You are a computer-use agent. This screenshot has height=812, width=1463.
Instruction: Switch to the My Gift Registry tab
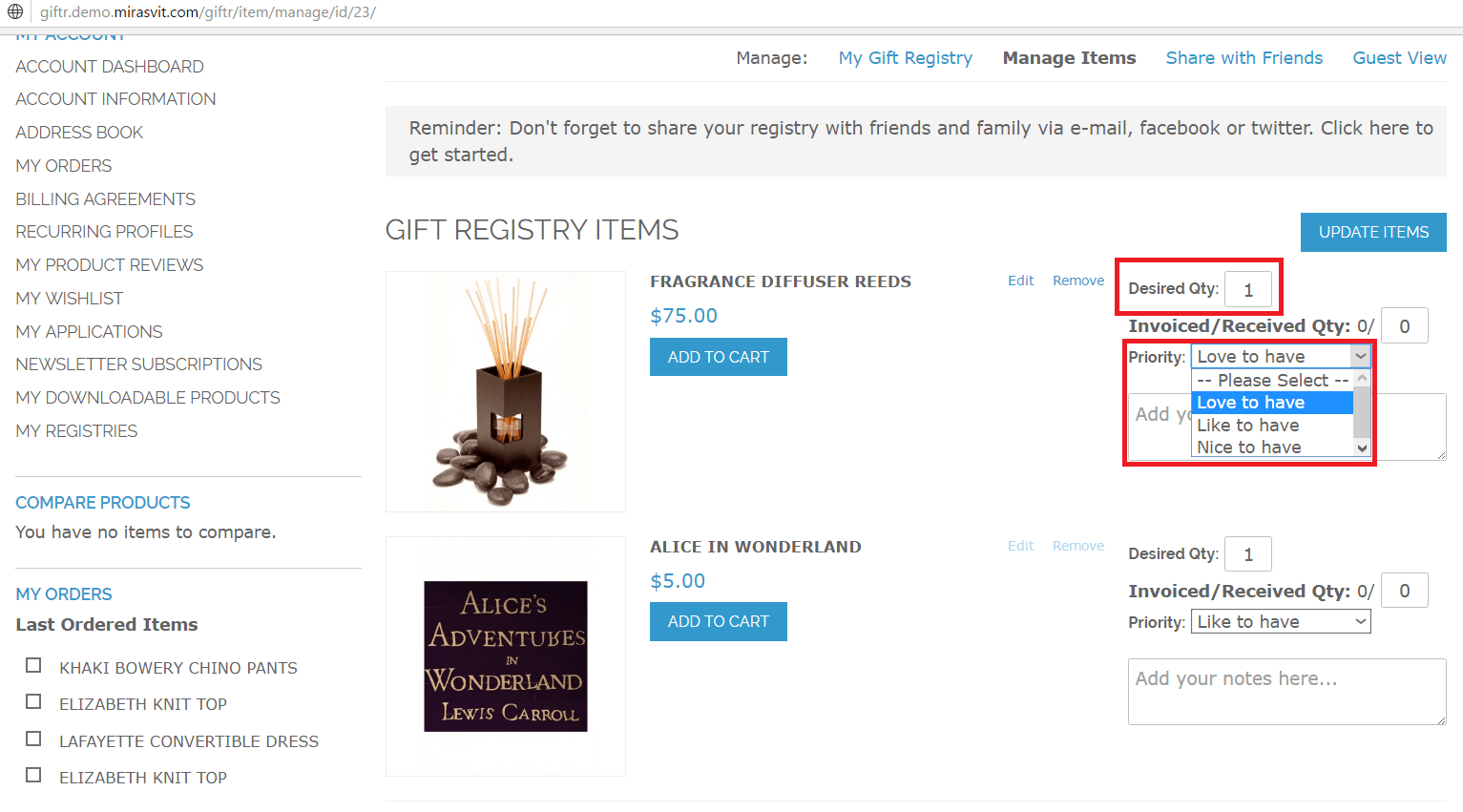click(905, 58)
